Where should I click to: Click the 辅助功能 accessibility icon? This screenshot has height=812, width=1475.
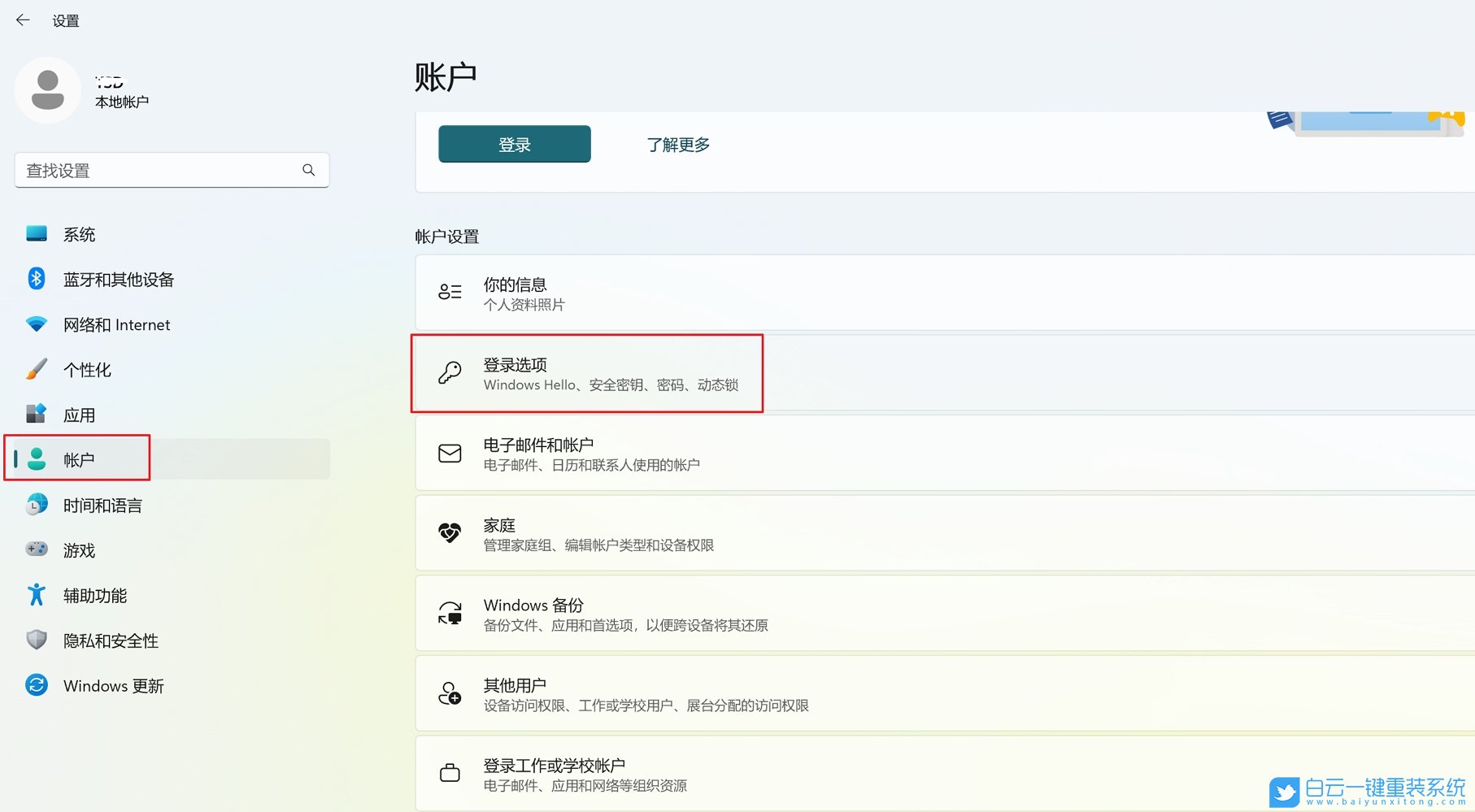36,594
